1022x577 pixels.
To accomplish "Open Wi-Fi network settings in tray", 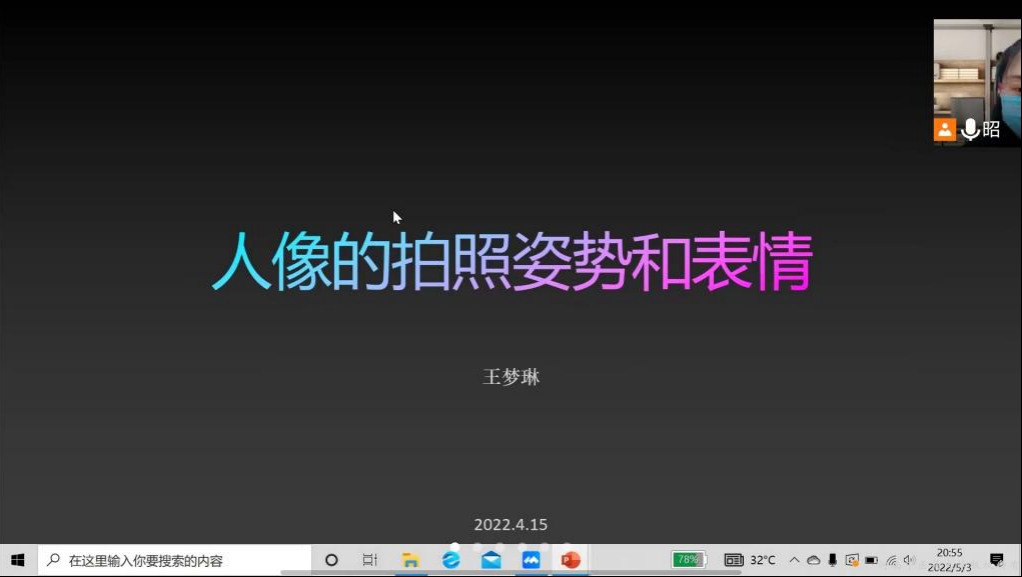I will 891,560.
